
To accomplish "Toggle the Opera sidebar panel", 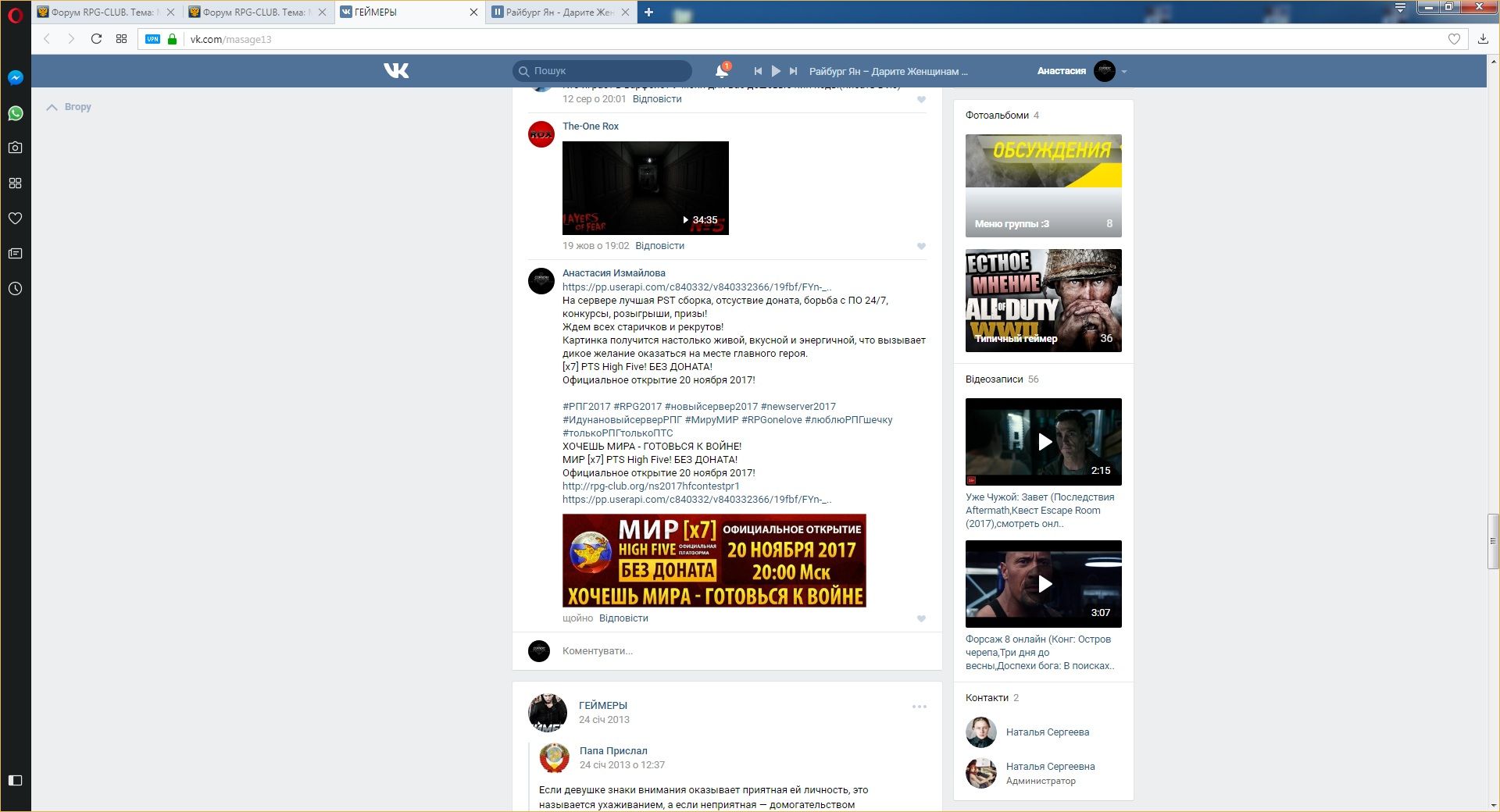I will pos(15,780).
